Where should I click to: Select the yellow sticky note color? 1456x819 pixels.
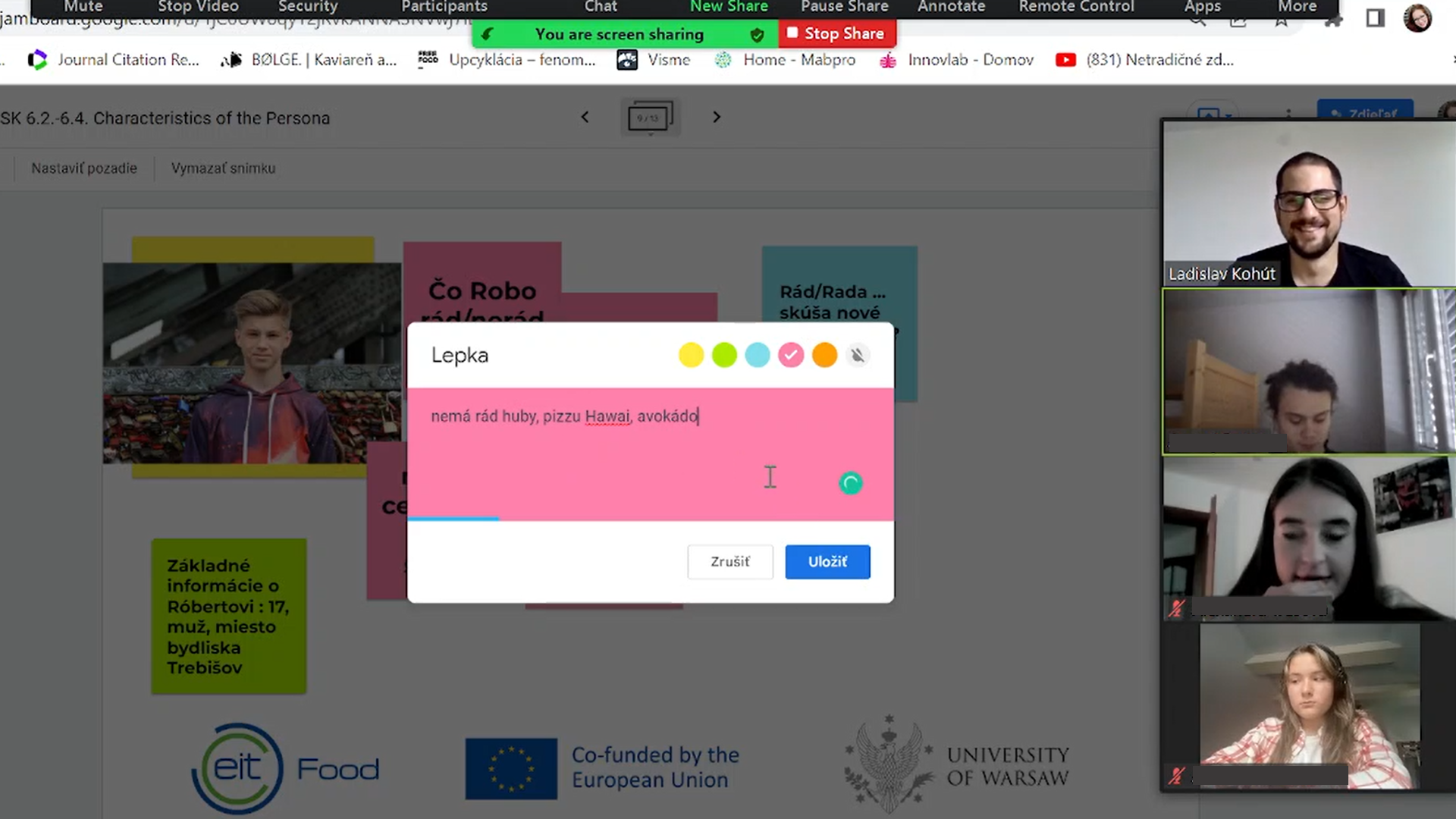click(x=691, y=355)
